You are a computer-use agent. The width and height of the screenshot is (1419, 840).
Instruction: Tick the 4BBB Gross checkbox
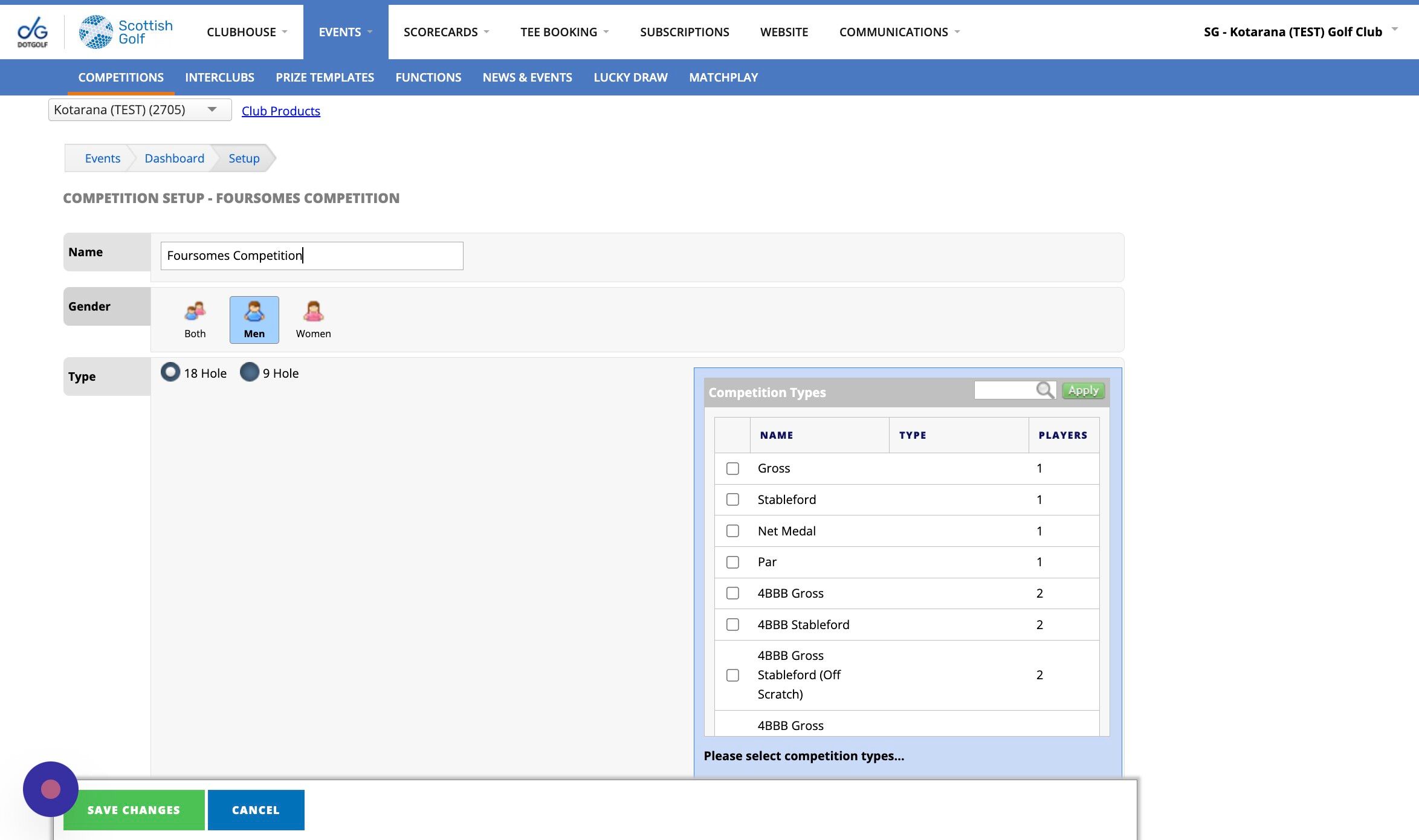click(x=732, y=593)
